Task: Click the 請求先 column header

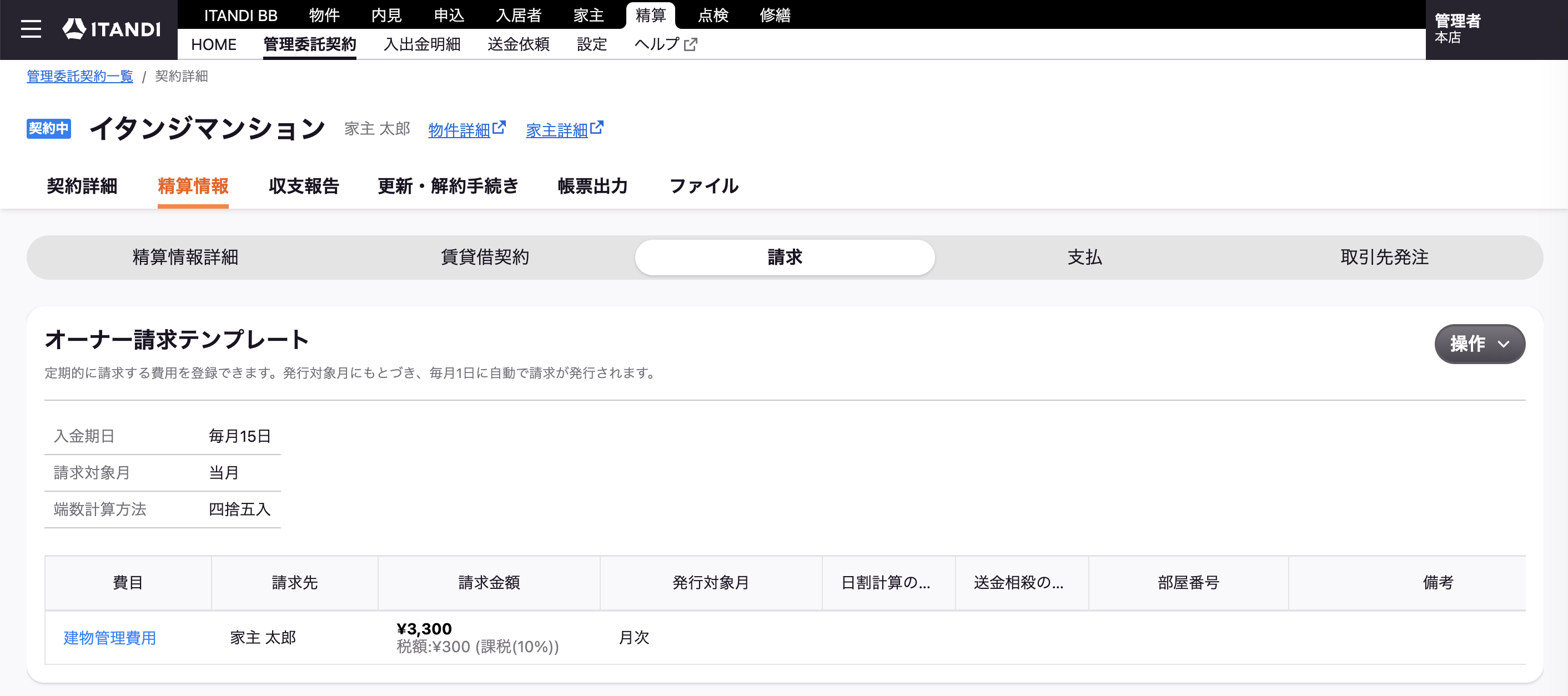Action: point(295,583)
